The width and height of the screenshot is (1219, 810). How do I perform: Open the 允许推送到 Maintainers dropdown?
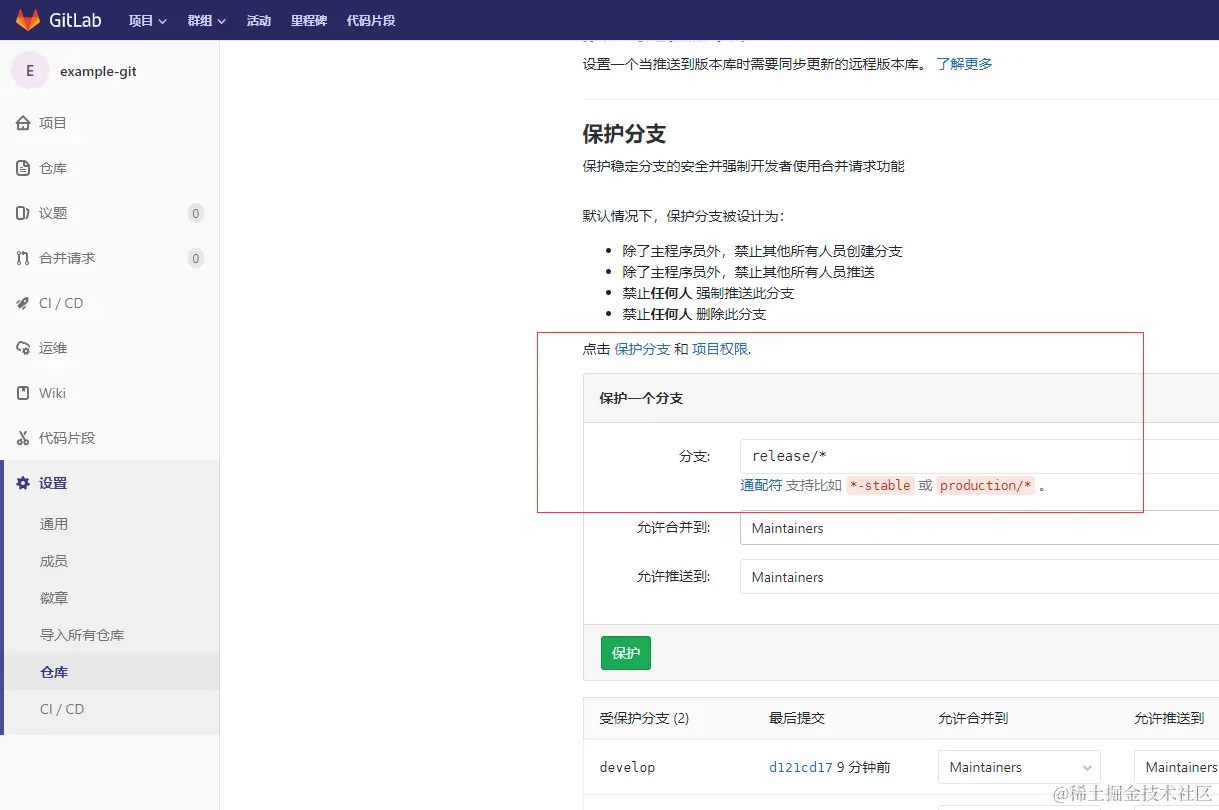point(979,577)
